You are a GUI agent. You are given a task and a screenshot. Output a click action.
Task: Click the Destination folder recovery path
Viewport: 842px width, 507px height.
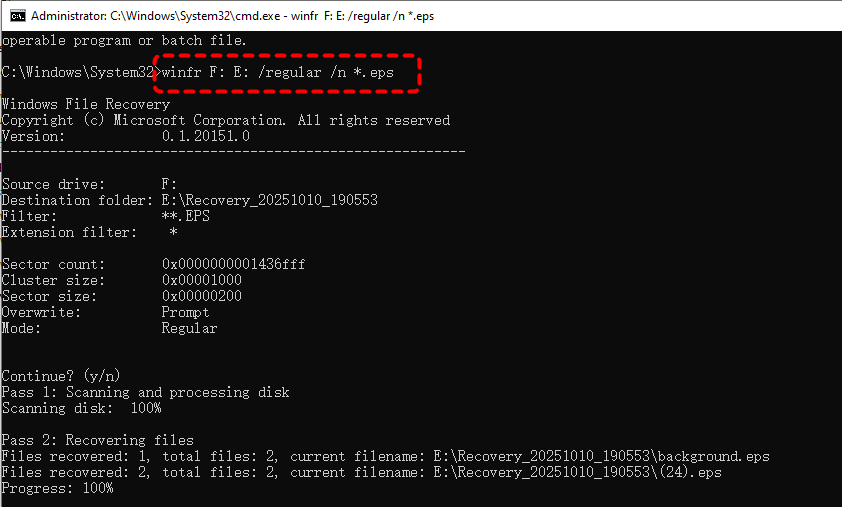click(269, 200)
